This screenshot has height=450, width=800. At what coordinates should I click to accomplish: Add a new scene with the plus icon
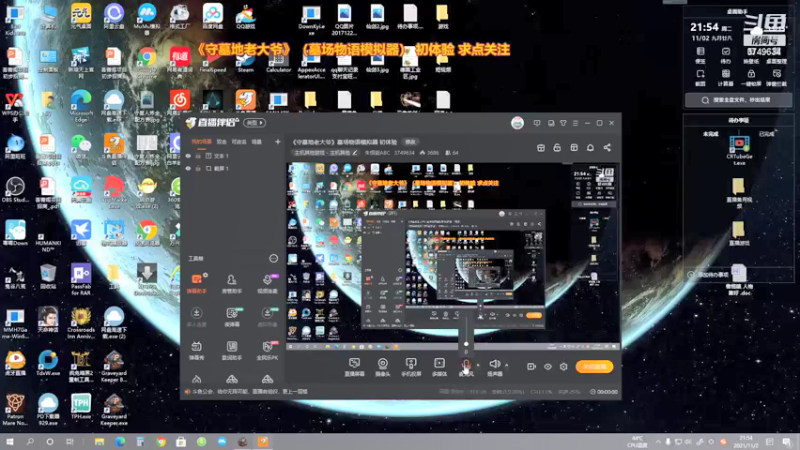click(278, 141)
